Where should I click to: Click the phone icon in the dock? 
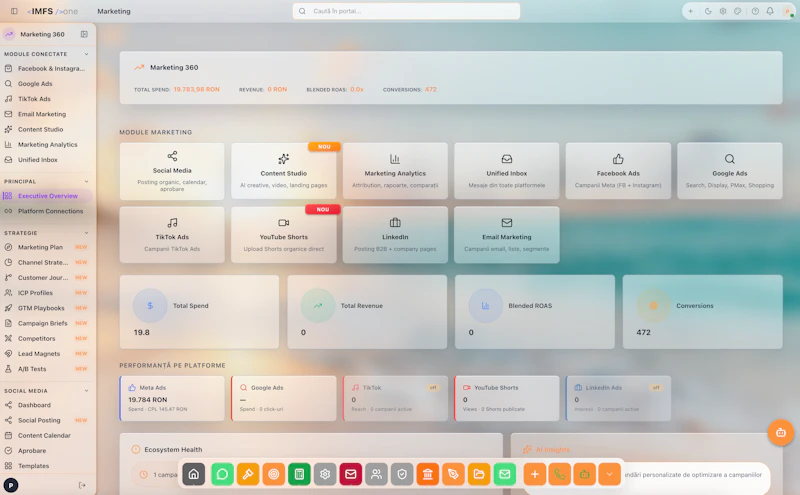point(560,474)
